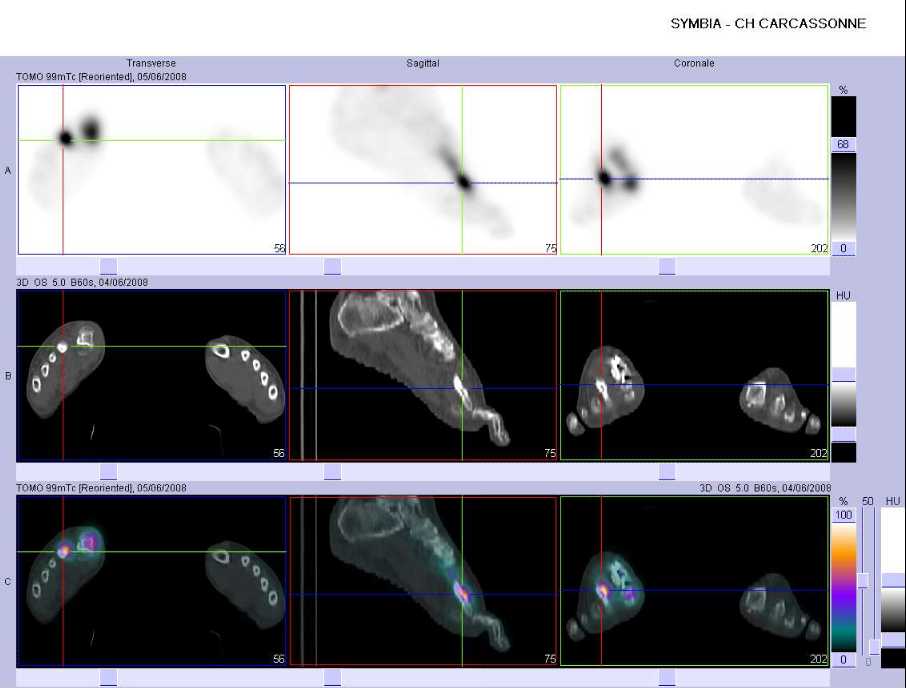Select the row A sagittal SPECT image
Image resolution: width=906 pixels, height=688 pixels.
(x=423, y=170)
